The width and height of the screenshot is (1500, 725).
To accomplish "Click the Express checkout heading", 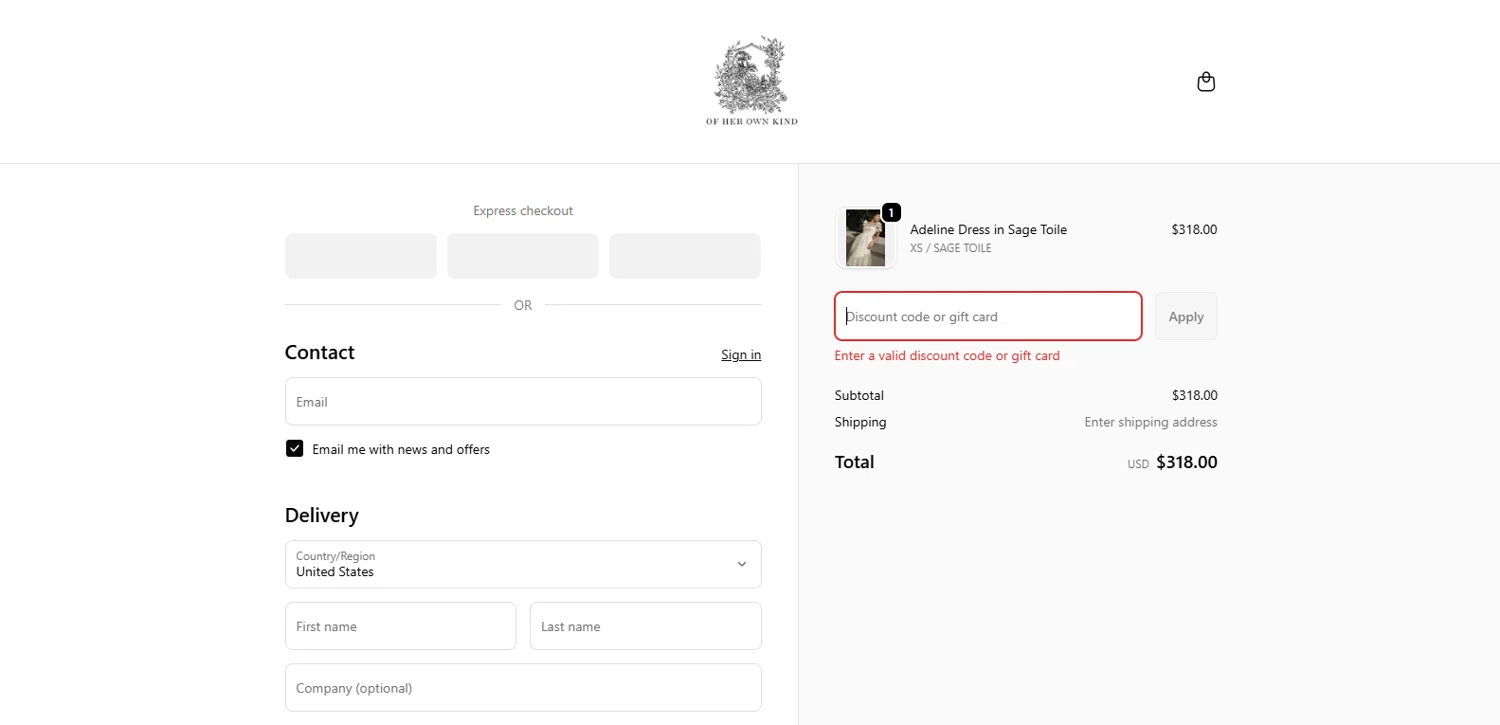I will click(x=523, y=210).
